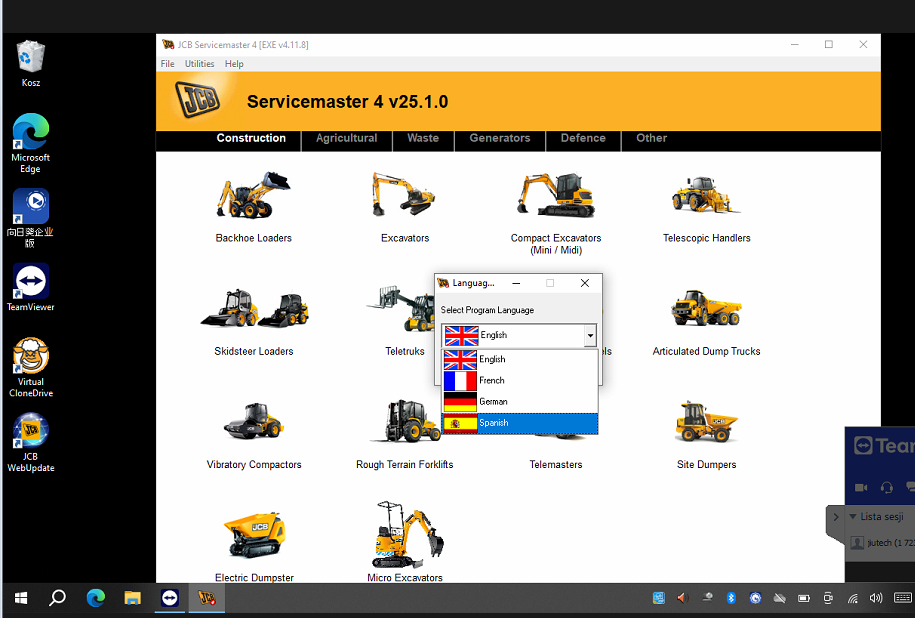Choose Vibratory Compactors category
Image resolution: width=915 pixels, height=618 pixels.
253,435
